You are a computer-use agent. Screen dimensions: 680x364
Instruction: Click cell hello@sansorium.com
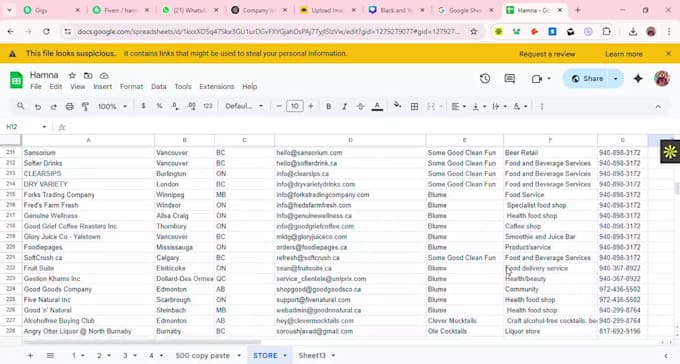pyautogui.click(x=350, y=153)
